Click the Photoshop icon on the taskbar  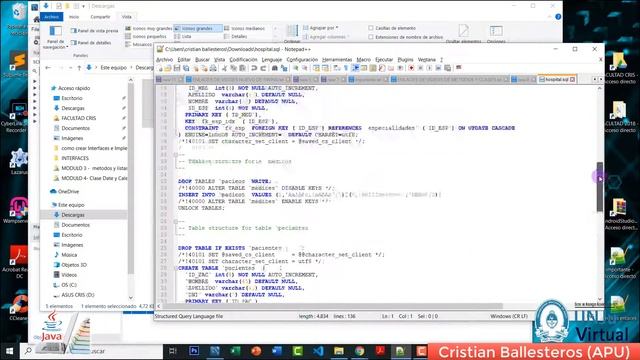click(194, 351)
